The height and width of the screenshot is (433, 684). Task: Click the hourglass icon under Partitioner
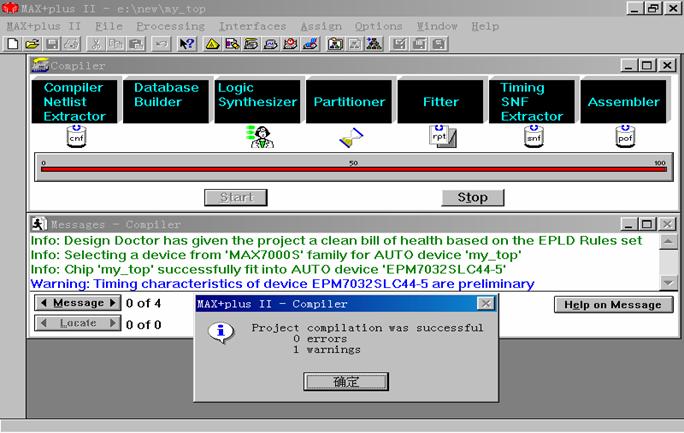pos(351,137)
